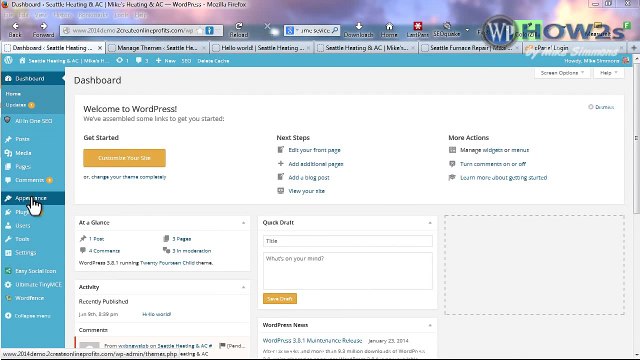Click 3 in moderation link
This screenshot has height=360, width=640.
[191, 251]
